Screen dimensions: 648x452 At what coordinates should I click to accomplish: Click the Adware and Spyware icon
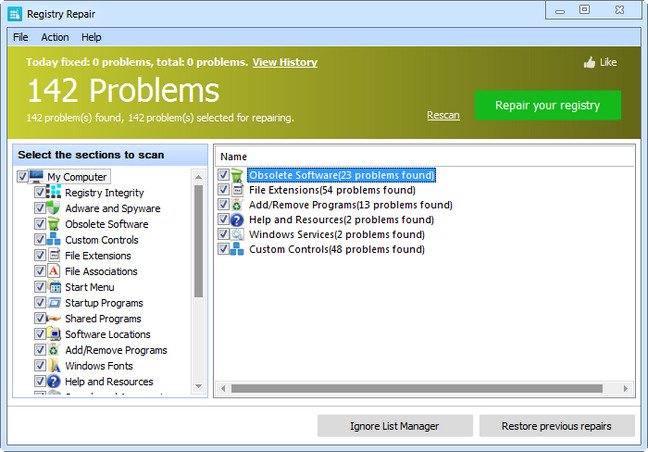click(x=55, y=209)
